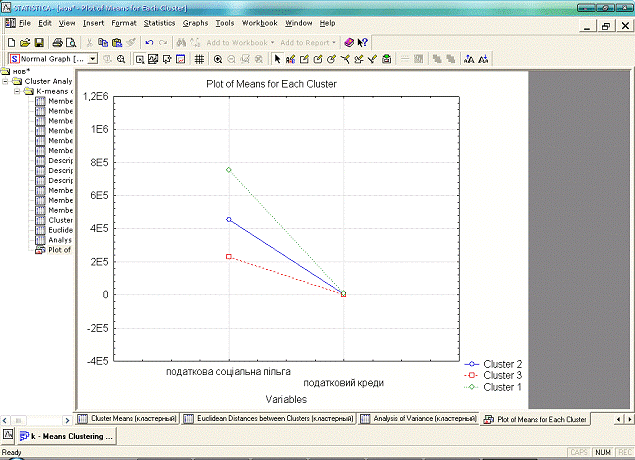This screenshot has width=635, height=460.
Task: Select the zoom-in magnifier tool
Action: [x=217, y=59]
